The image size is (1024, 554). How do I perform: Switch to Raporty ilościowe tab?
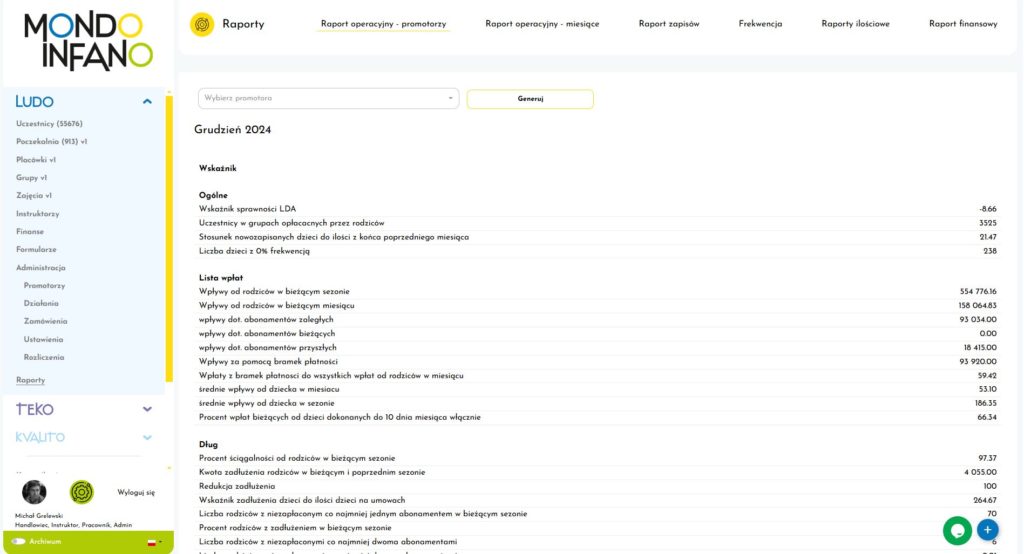[856, 24]
